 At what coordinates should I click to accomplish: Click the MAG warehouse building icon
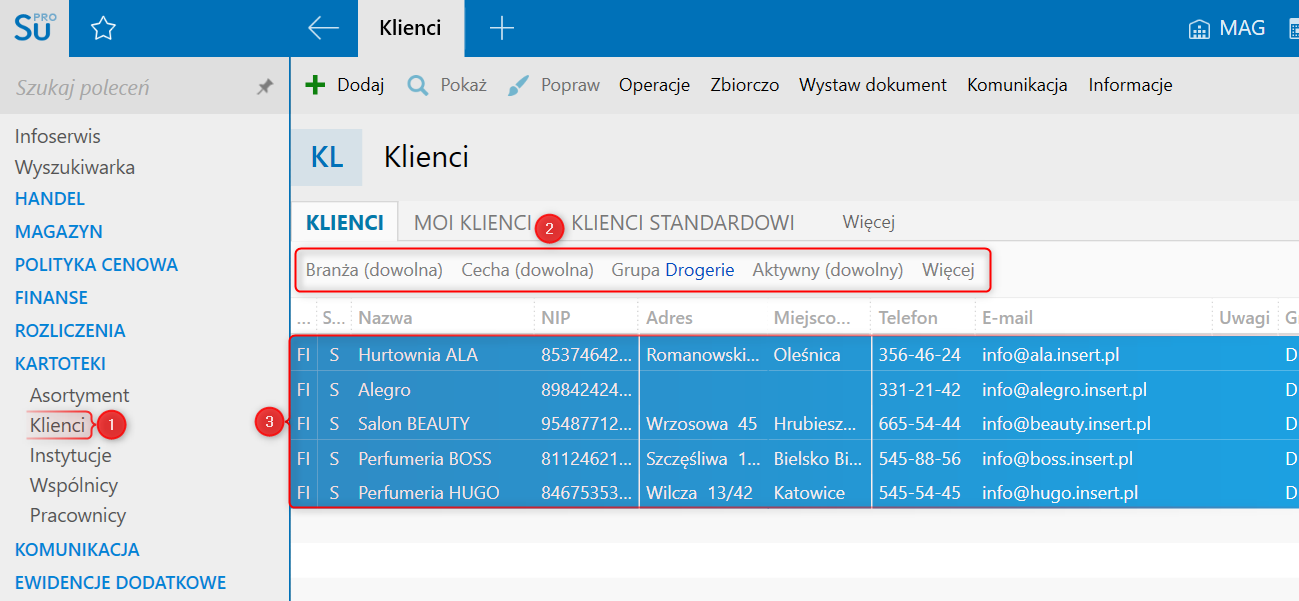pyautogui.click(x=1199, y=29)
